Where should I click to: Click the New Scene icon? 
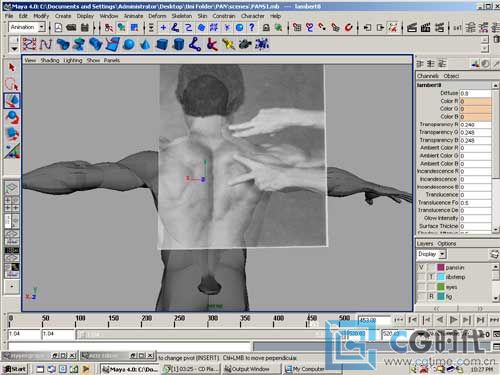pos(58,27)
